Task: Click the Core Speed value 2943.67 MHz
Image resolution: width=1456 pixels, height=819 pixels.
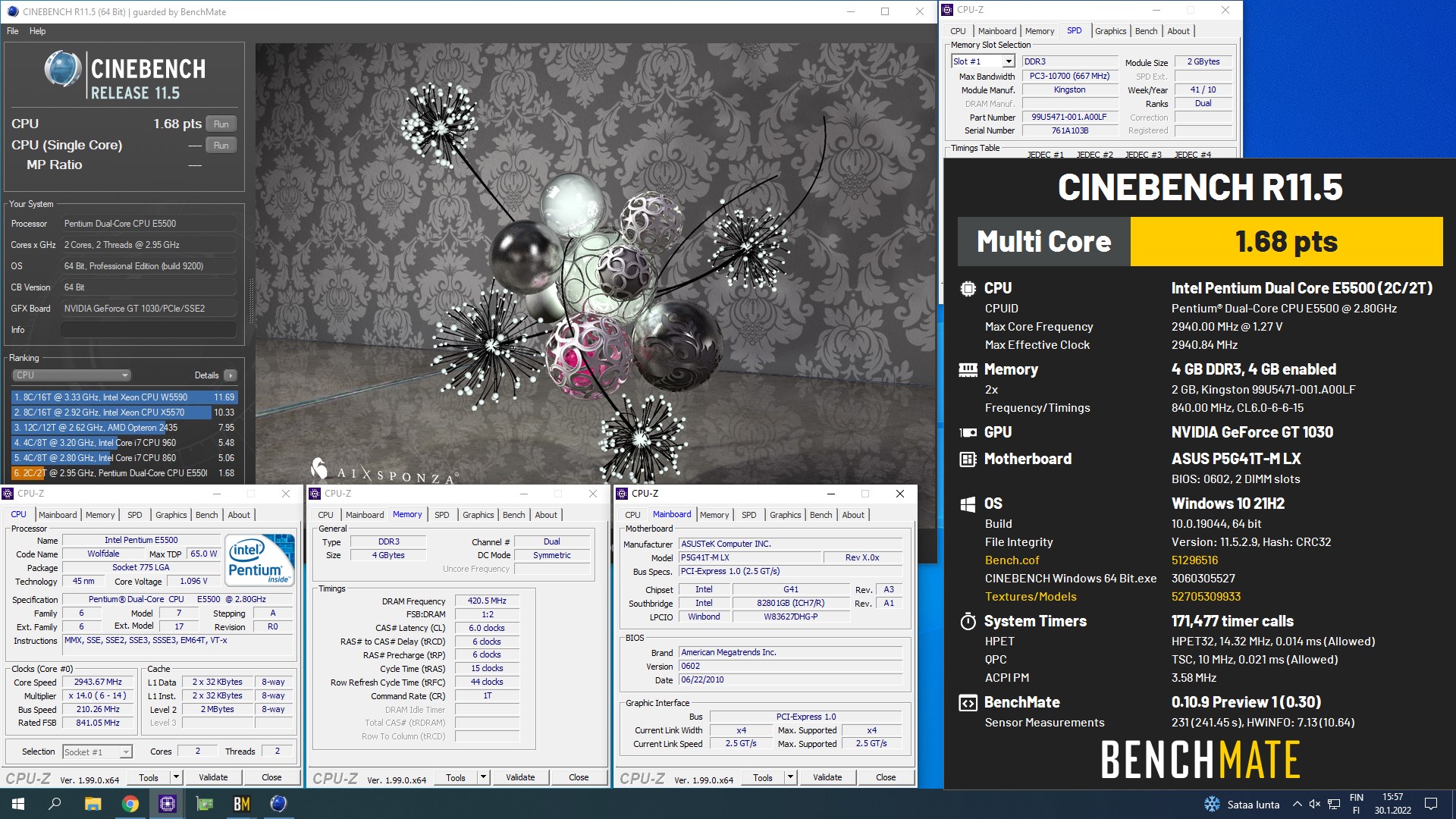Action: point(98,682)
